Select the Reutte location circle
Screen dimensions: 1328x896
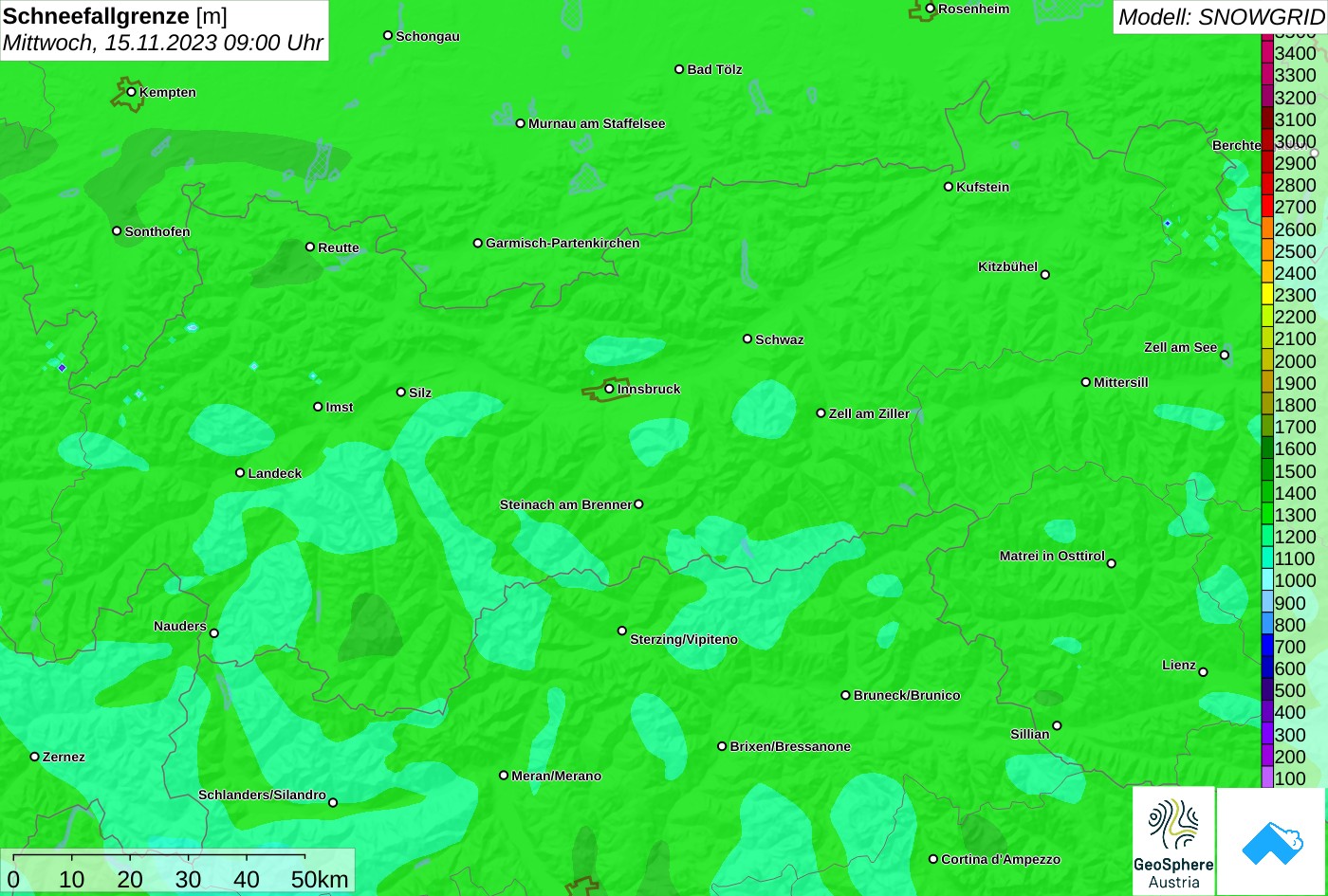click(x=310, y=247)
